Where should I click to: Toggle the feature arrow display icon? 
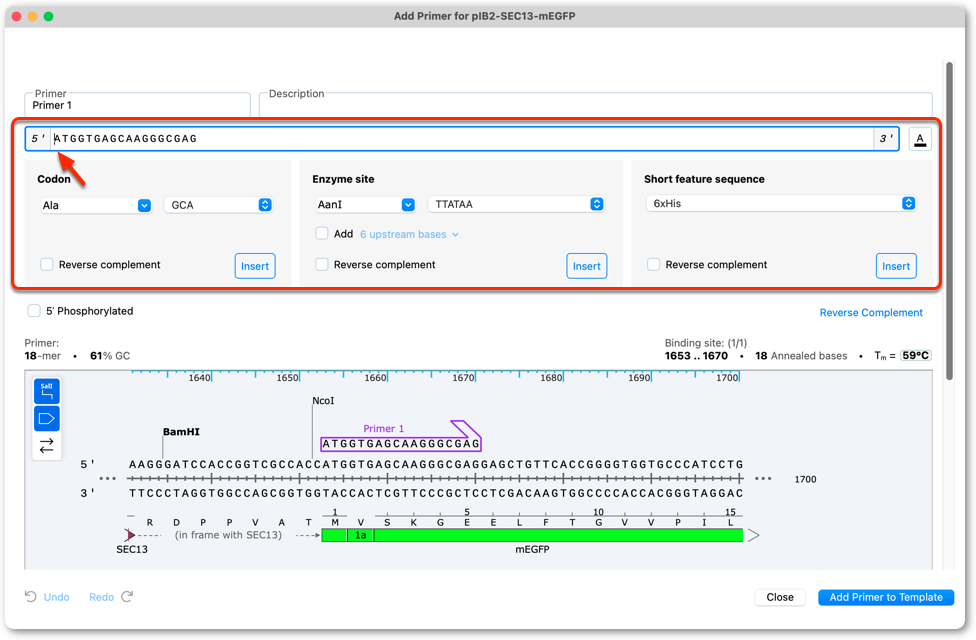pos(47,418)
